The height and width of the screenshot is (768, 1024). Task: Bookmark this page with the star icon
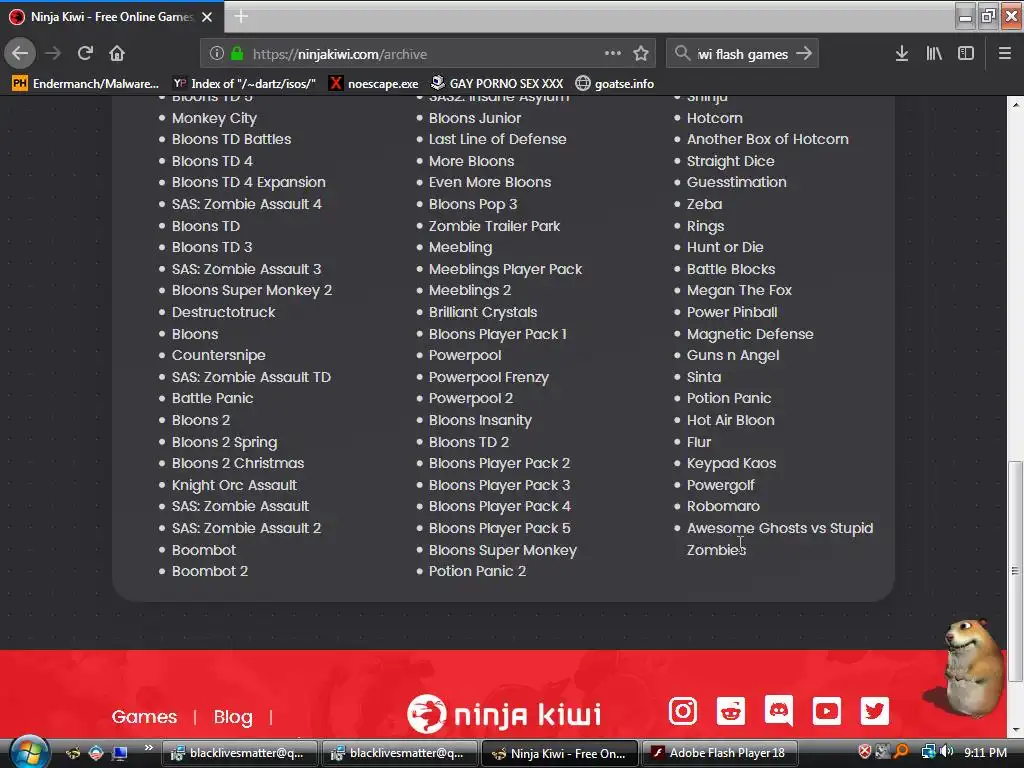pyautogui.click(x=641, y=54)
